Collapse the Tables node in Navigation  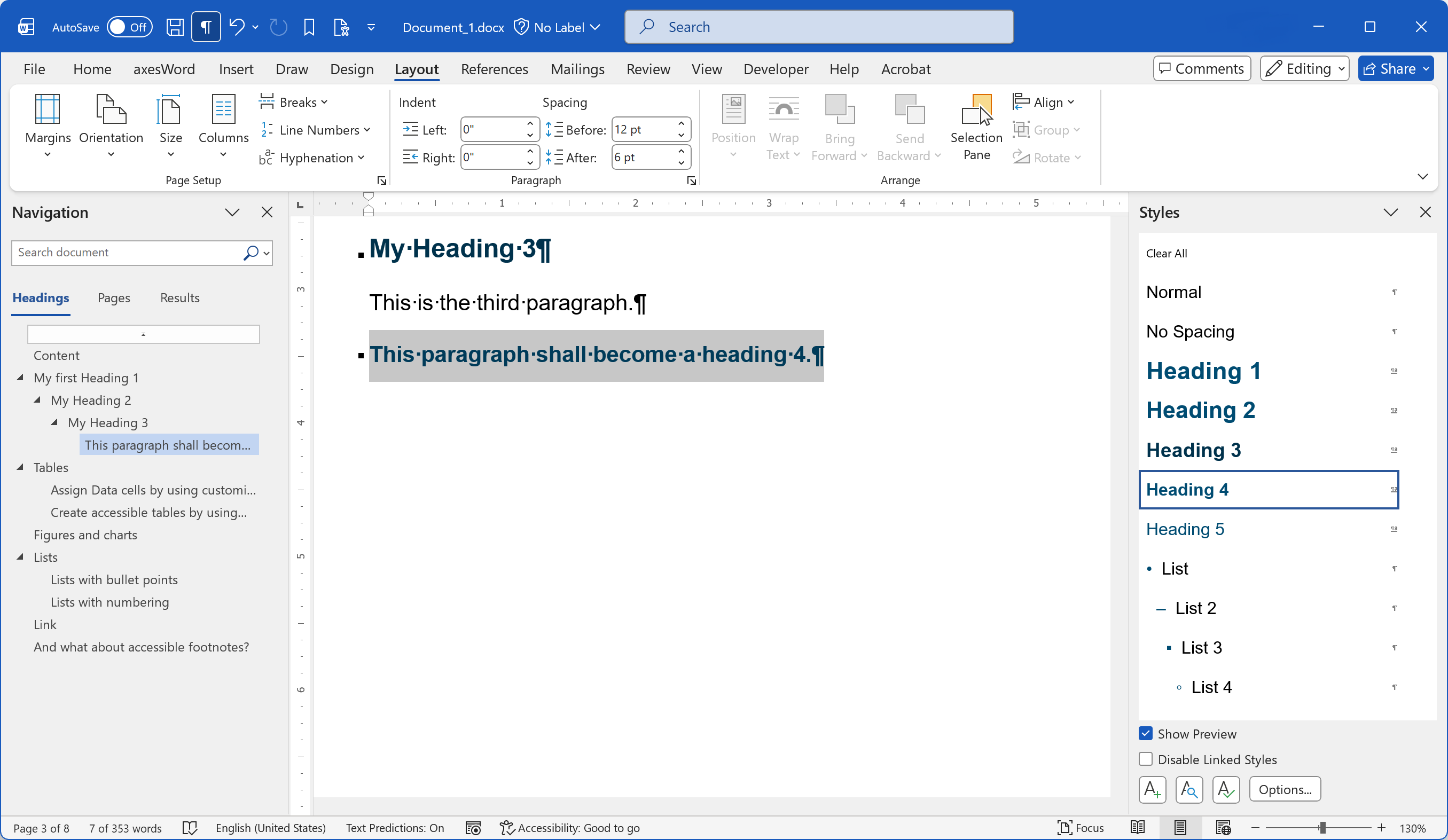coord(21,467)
